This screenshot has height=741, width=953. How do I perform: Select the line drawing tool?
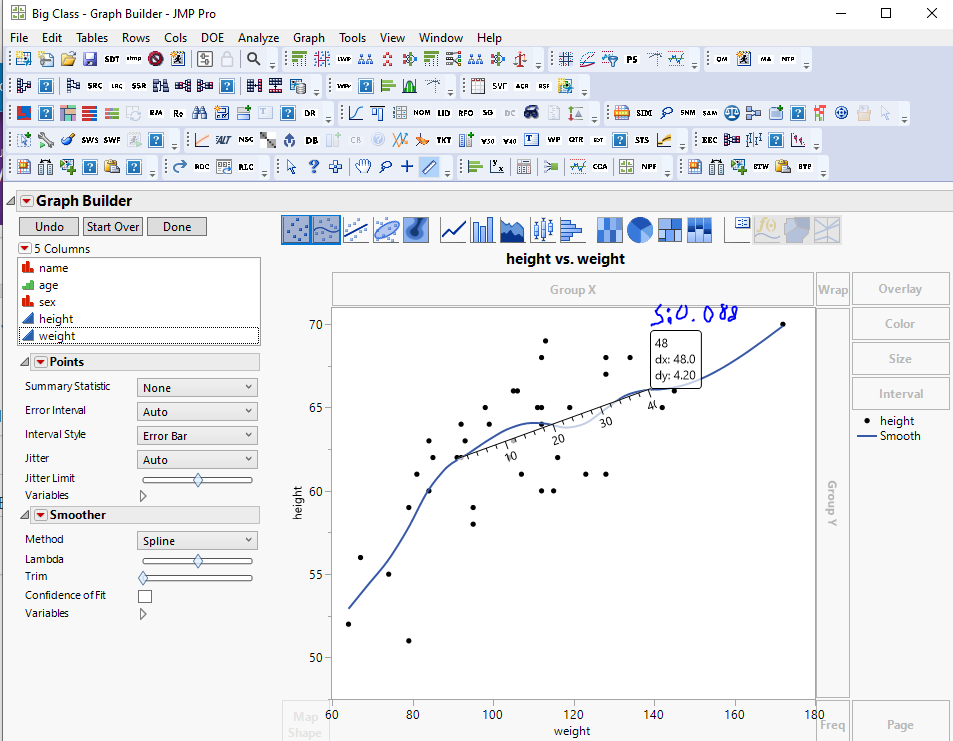click(429, 167)
